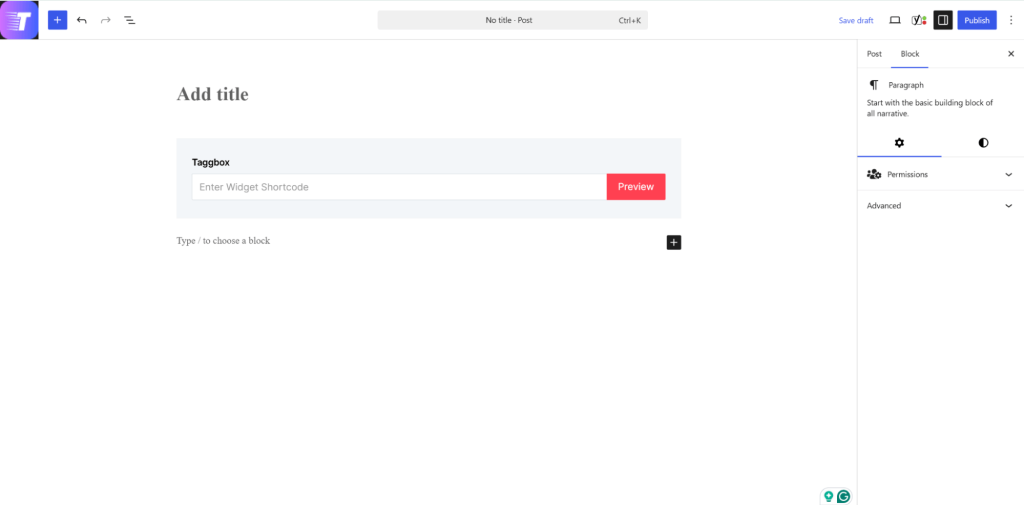This screenshot has height=505, width=1024.
Task: Open the Grammarly icon
Action: (844, 497)
